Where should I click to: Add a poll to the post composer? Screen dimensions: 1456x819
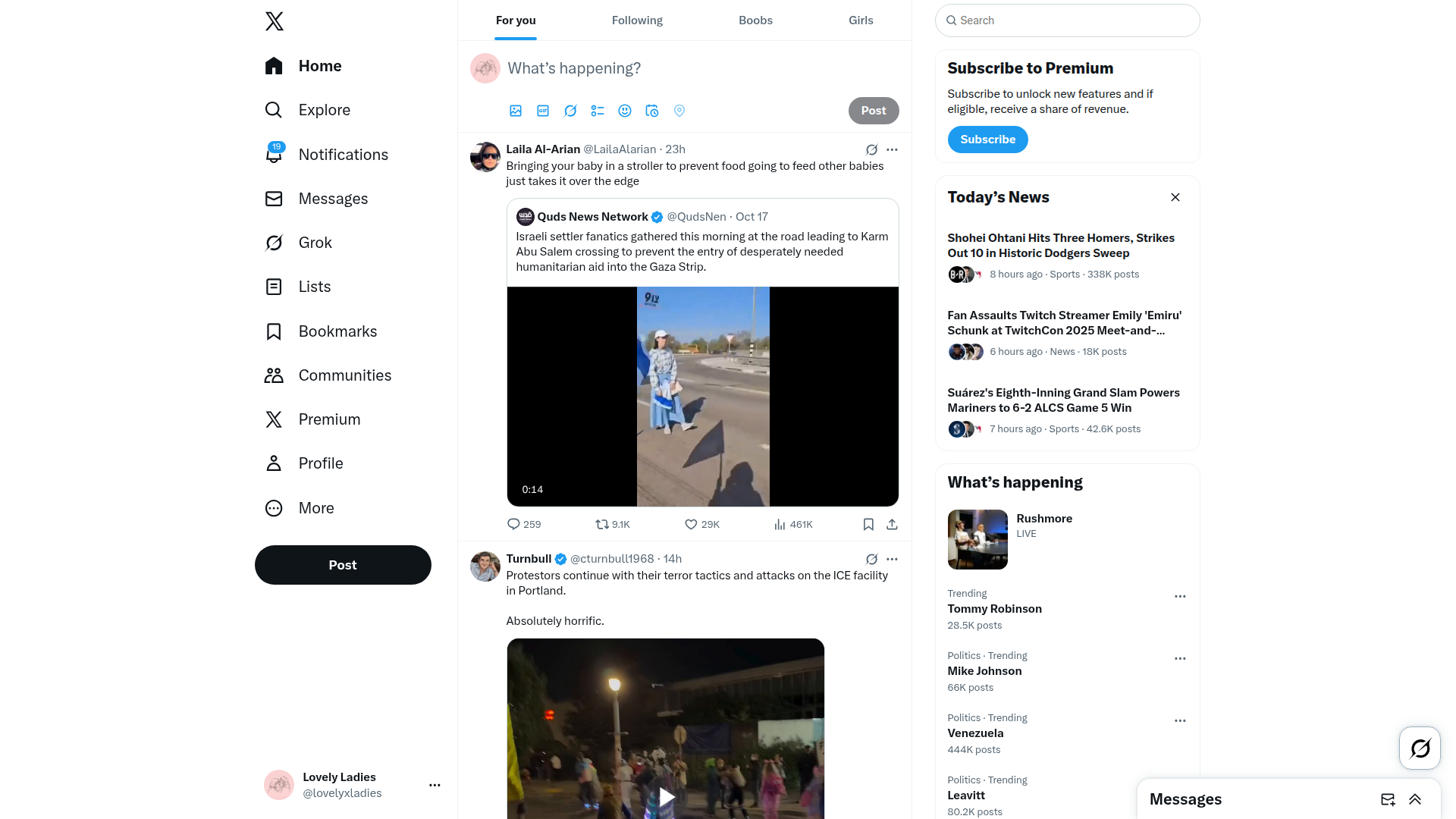click(x=598, y=111)
